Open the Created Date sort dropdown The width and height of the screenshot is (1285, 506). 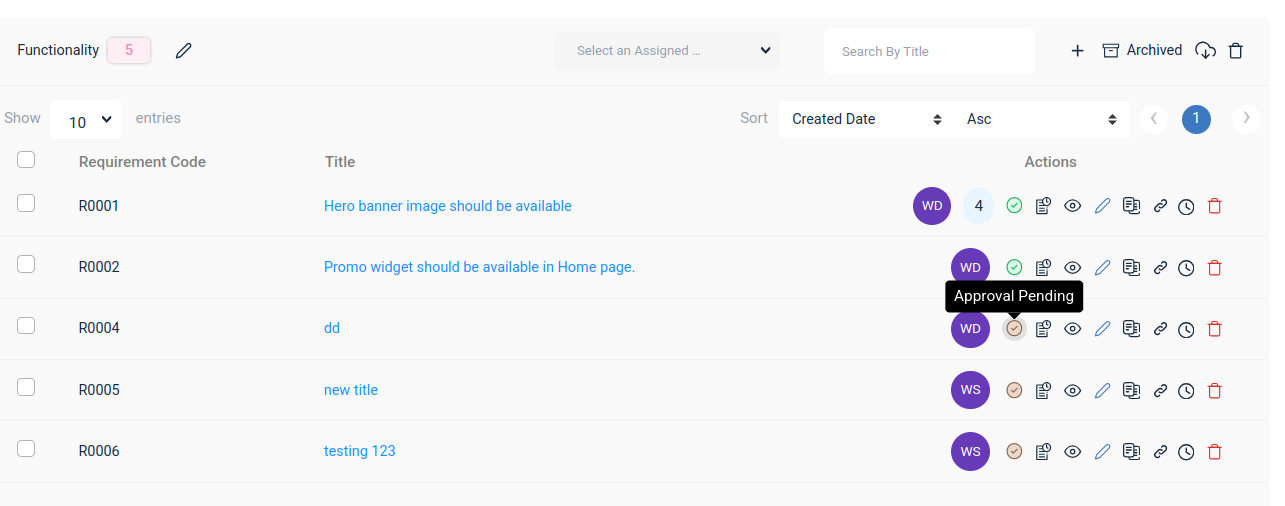867,119
